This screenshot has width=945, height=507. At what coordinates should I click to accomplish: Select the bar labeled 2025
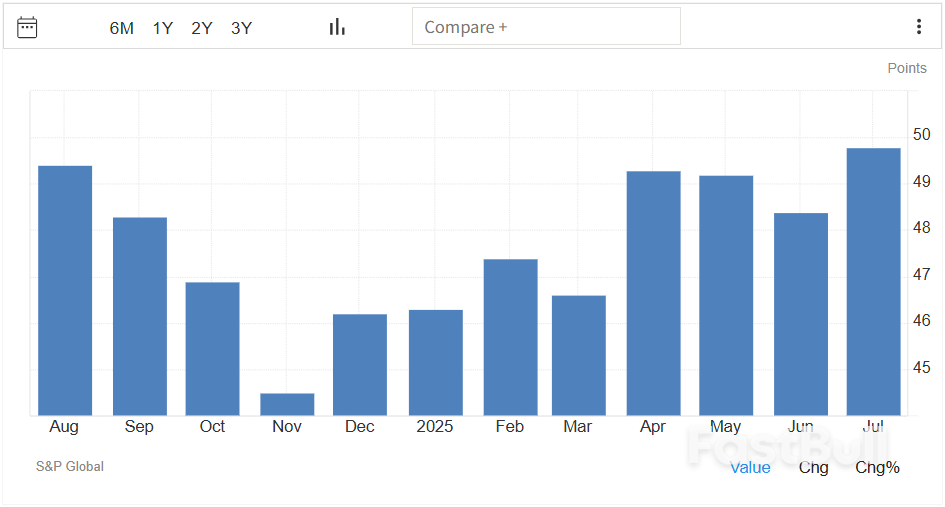pyautogui.click(x=435, y=362)
